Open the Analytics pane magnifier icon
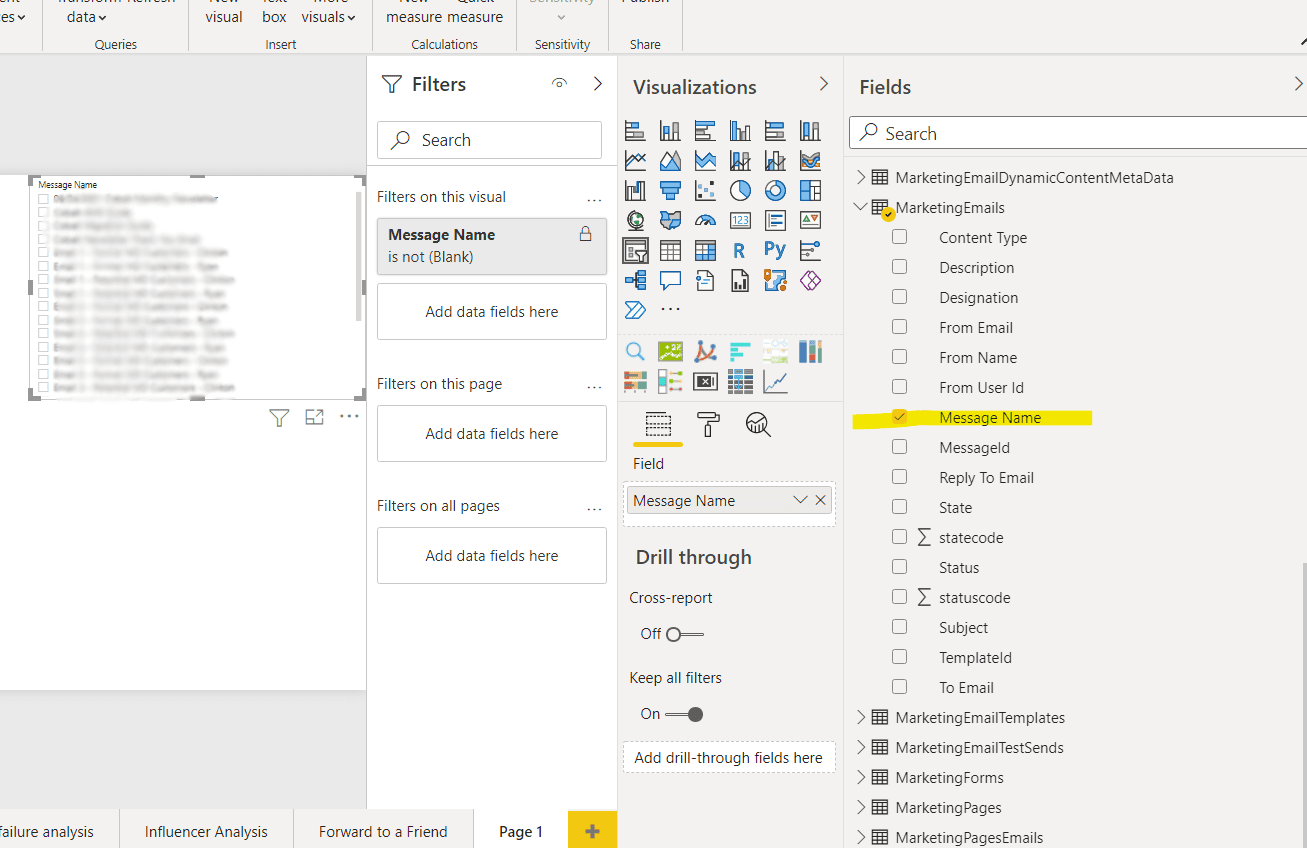This screenshot has height=848, width=1307. click(x=758, y=424)
